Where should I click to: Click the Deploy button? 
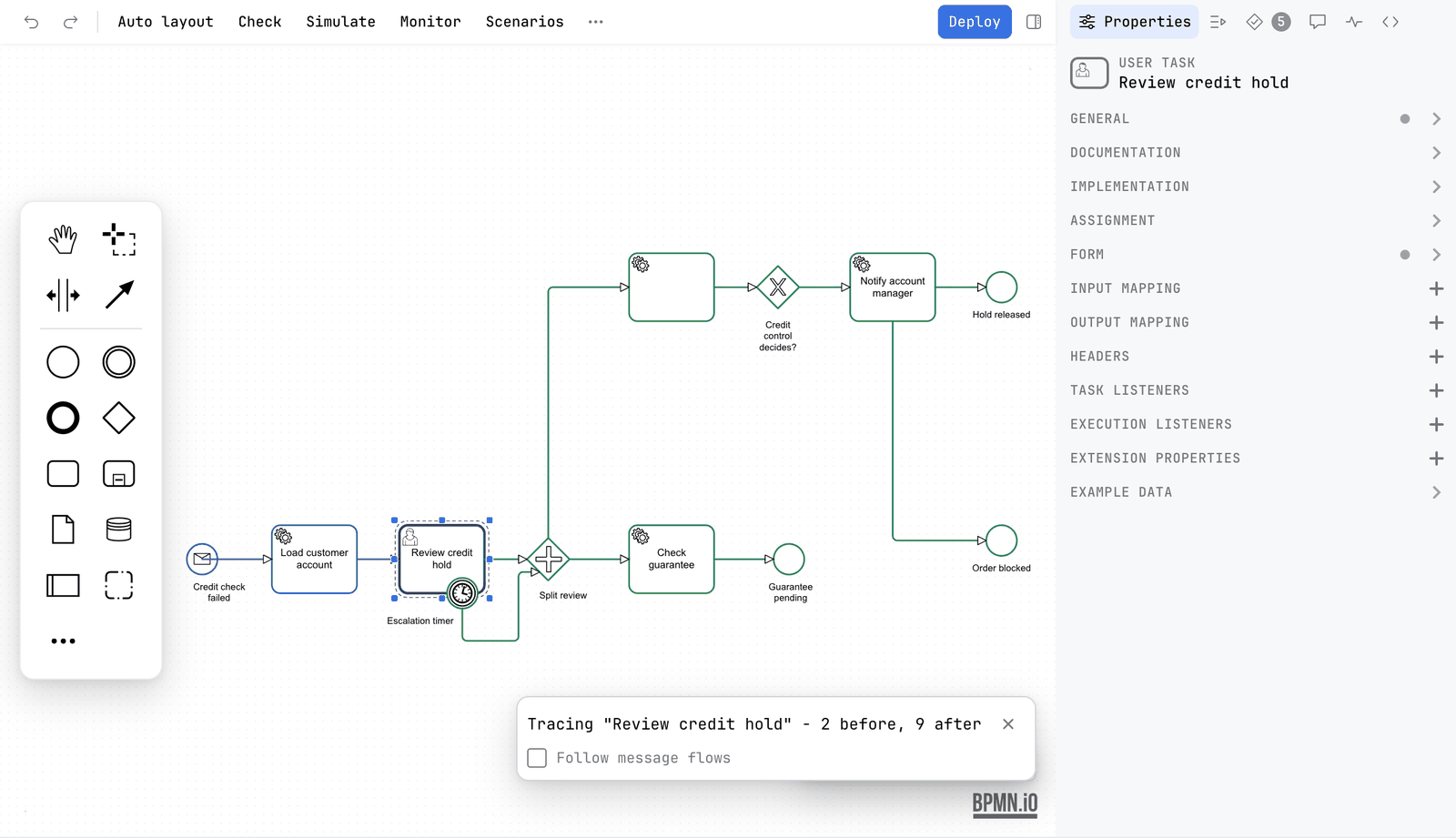click(975, 22)
